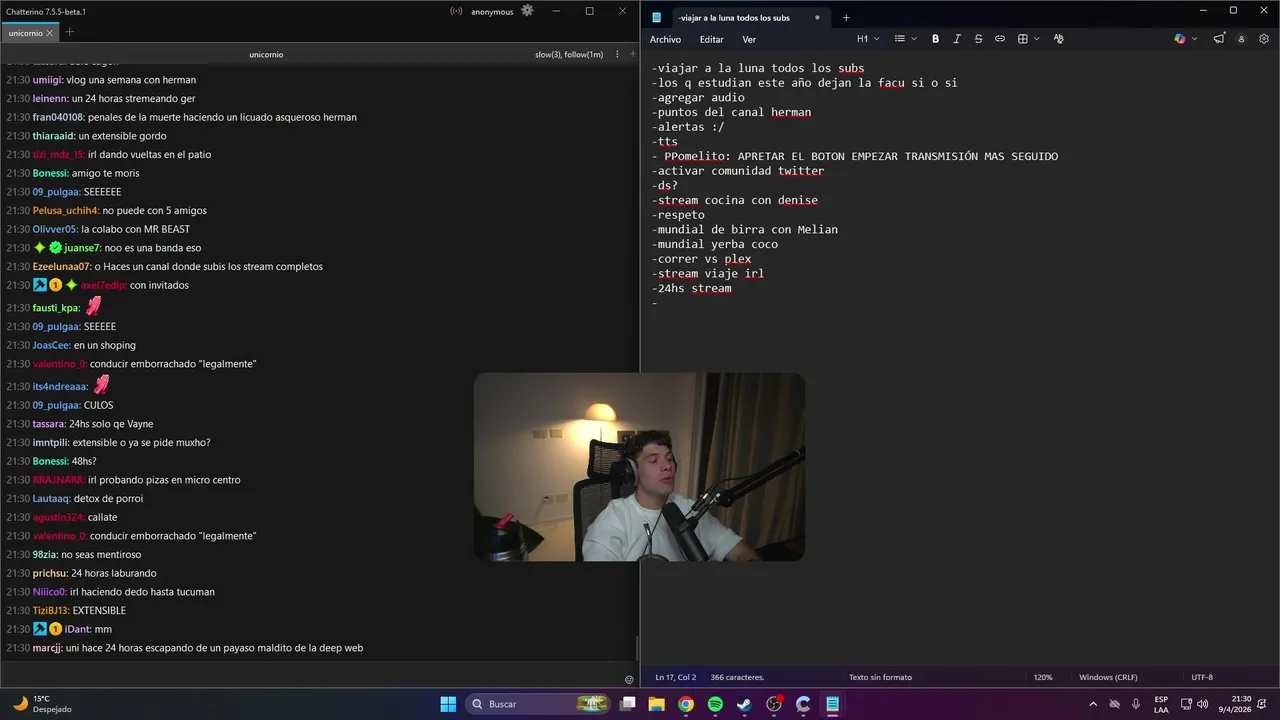Open Chatterino settings gear
This screenshot has height=720, width=1280.
tap(527, 11)
